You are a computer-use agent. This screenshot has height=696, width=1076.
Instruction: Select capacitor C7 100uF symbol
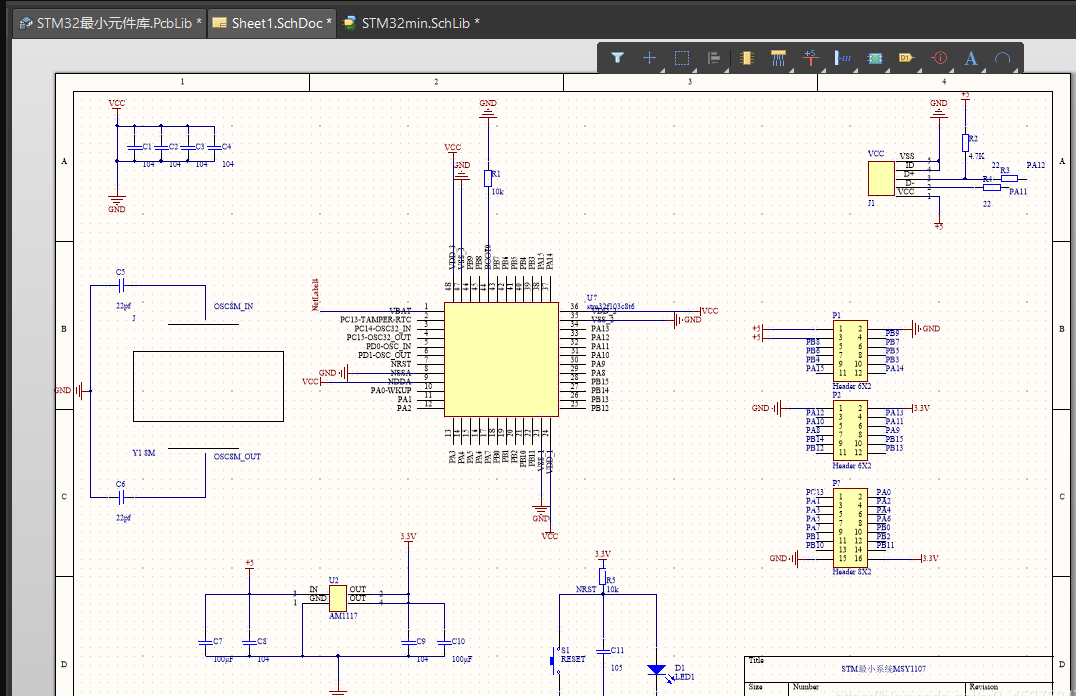click(x=205, y=642)
